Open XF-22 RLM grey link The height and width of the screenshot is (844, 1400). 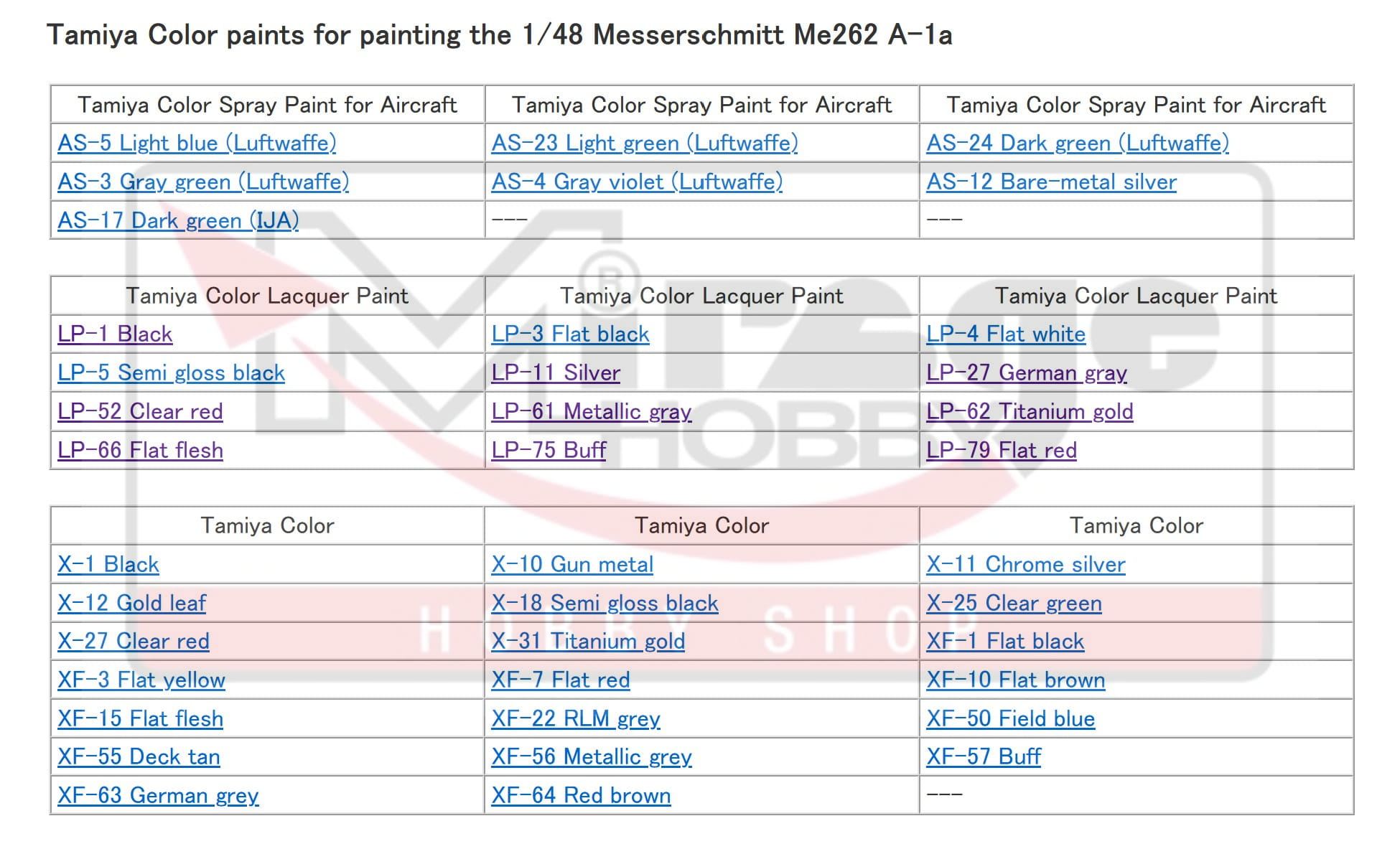[575, 719]
